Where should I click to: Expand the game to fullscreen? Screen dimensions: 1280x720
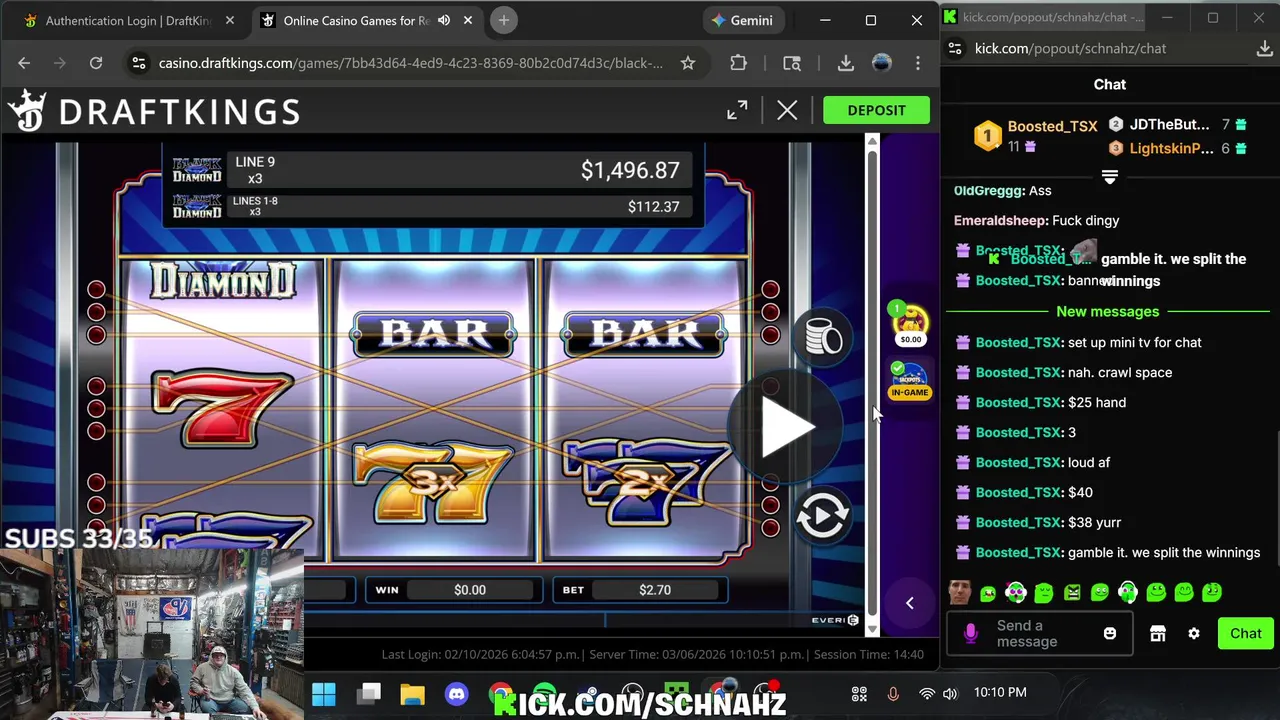pyautogui.click(x=737, y=110)
